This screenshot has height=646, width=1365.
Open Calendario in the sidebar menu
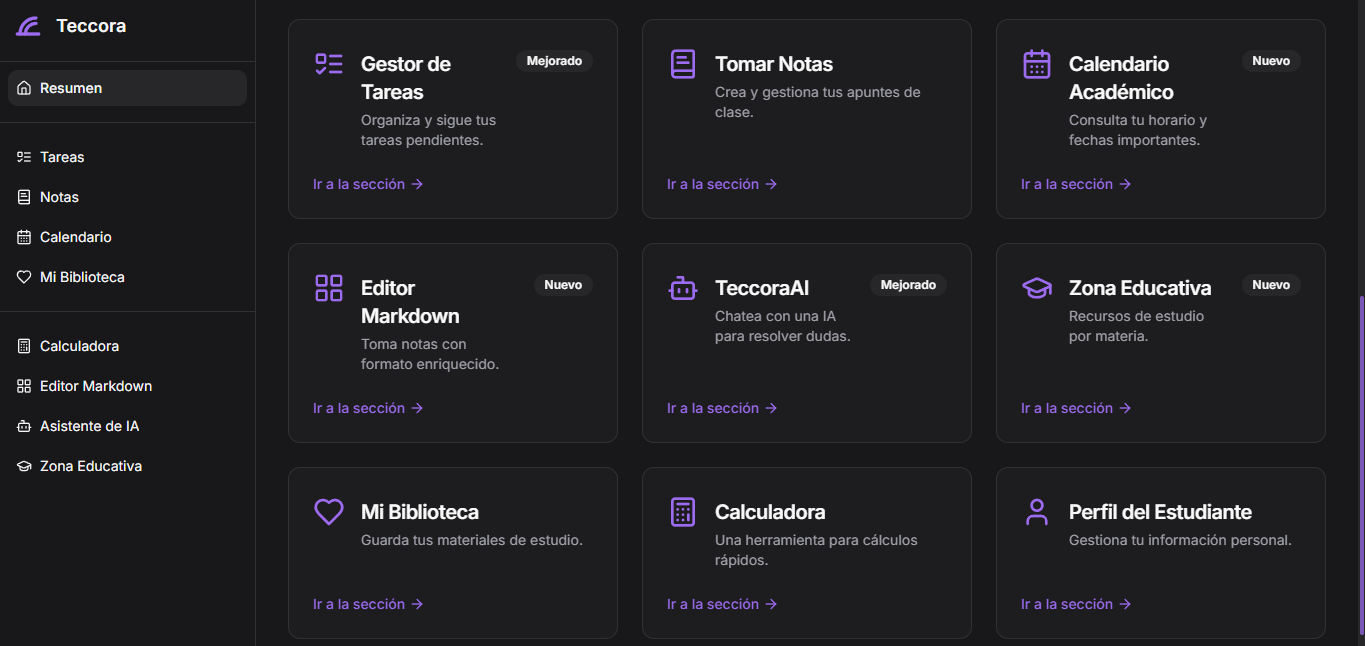75,237
